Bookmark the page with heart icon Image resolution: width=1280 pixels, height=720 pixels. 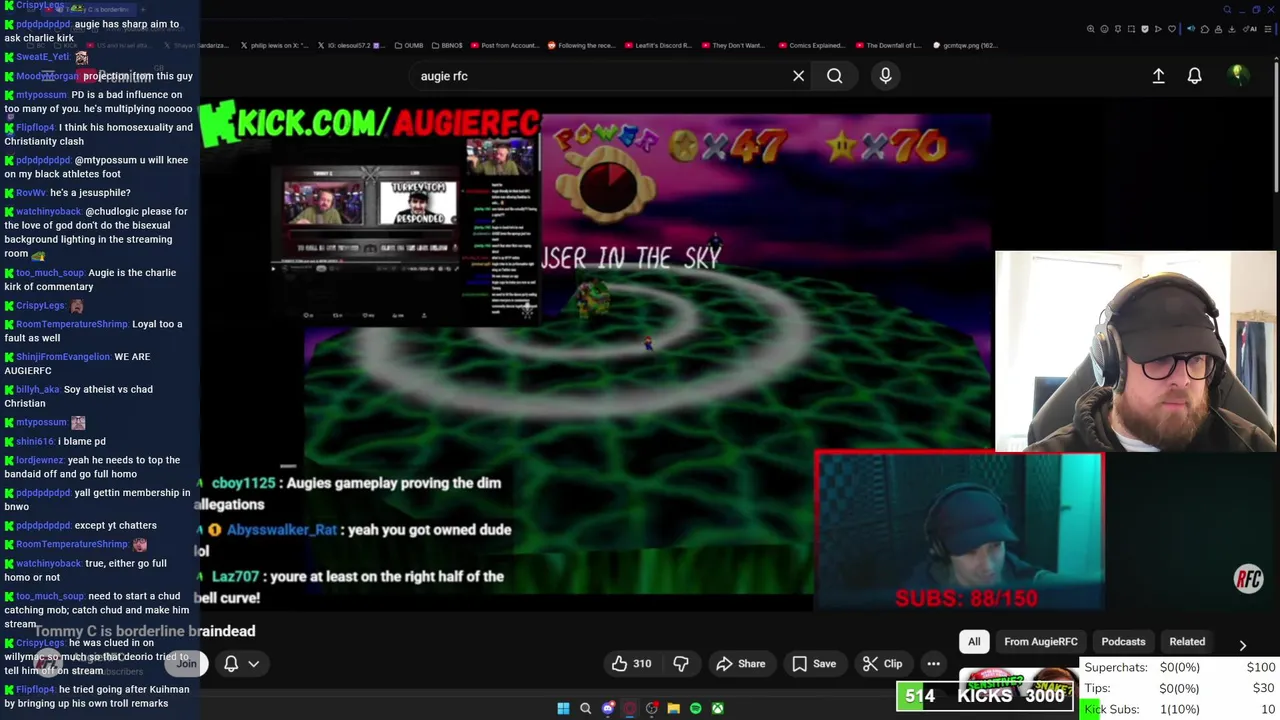1172,29
